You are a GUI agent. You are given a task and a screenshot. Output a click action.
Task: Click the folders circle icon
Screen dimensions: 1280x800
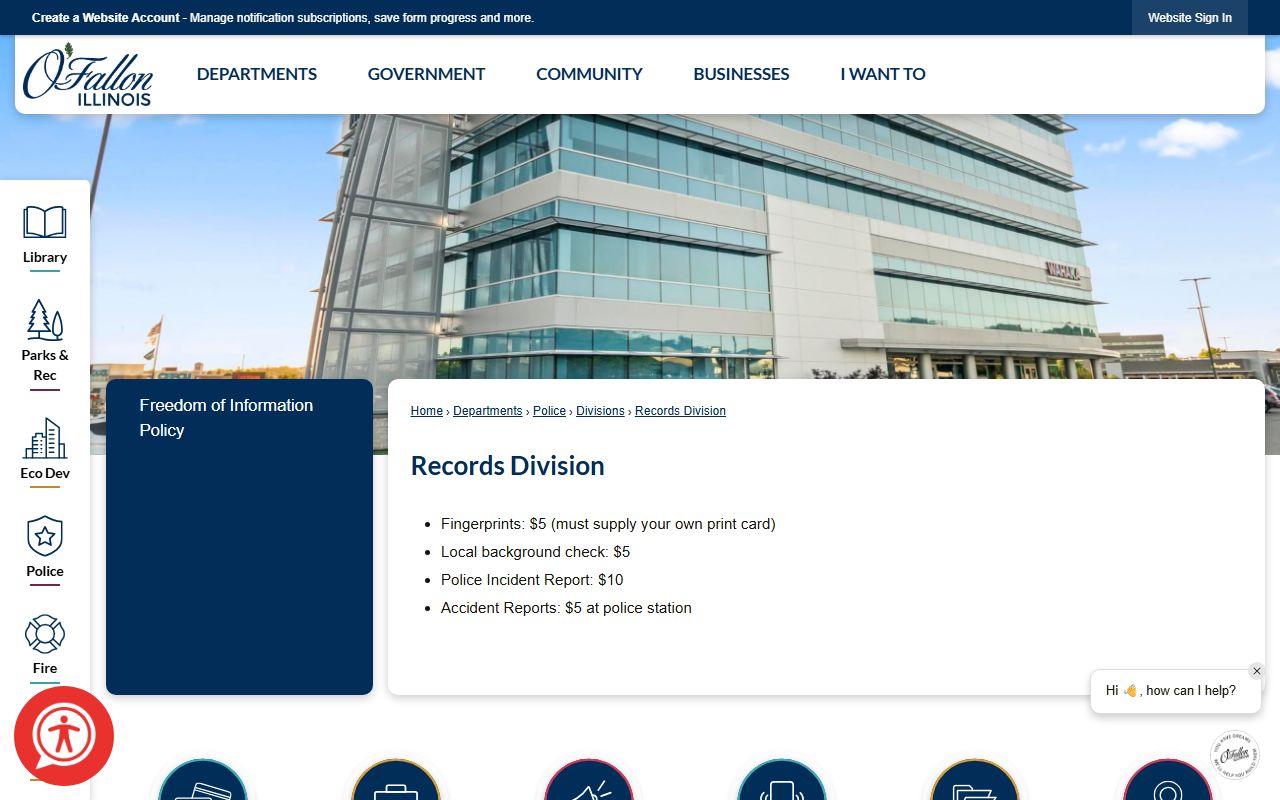tap(975, 780)
